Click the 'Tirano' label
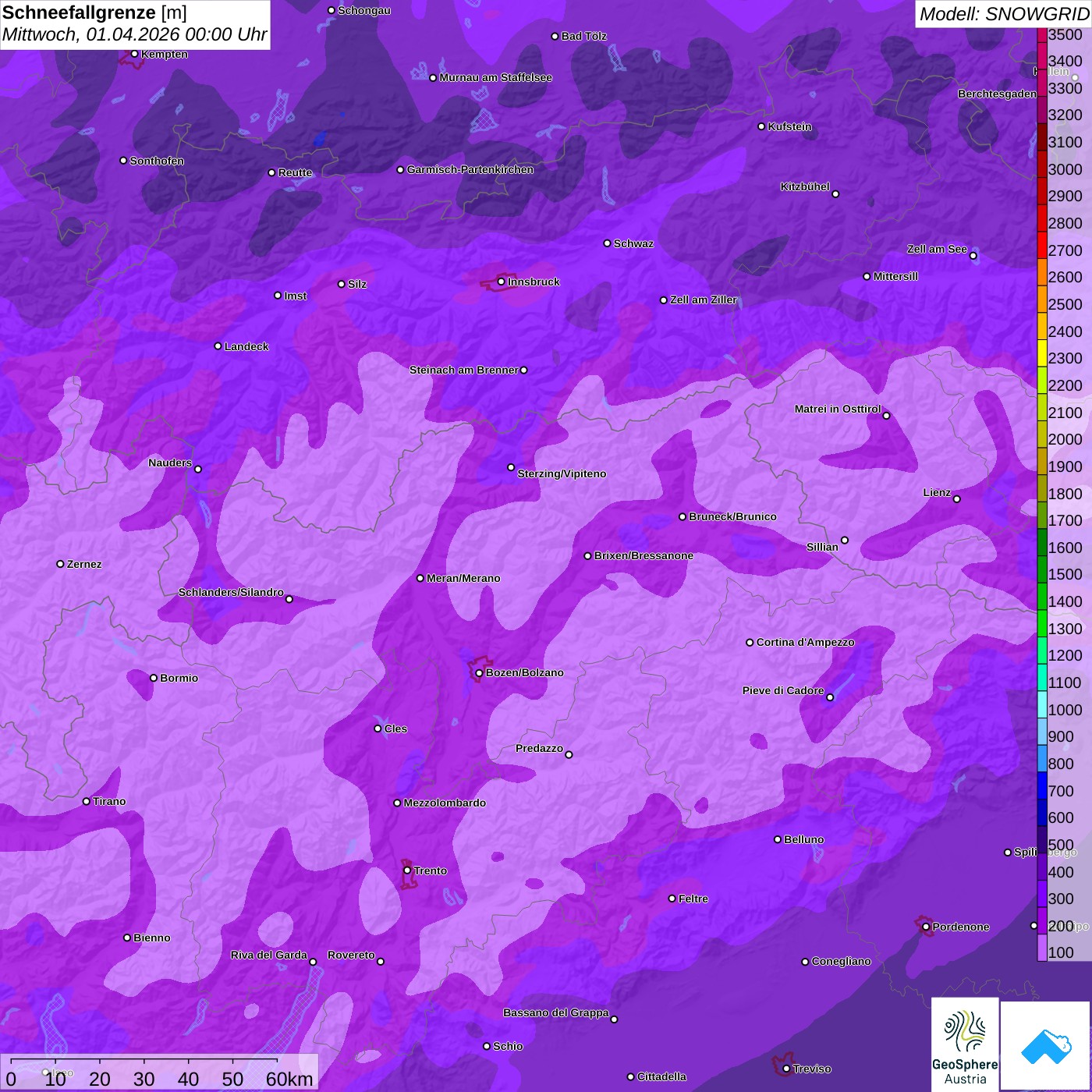Viewport: 1092px width, 1092px height. (x=109, y=801)
